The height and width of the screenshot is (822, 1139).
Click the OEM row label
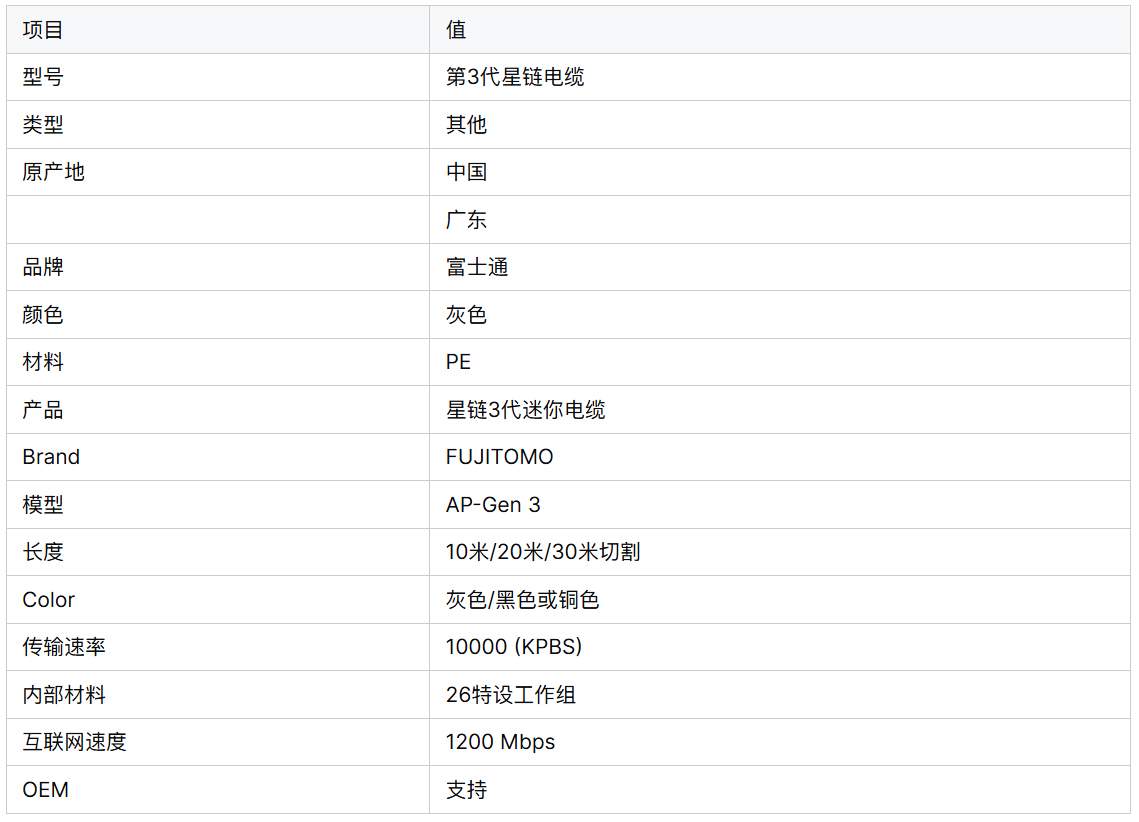pos(46,790)
